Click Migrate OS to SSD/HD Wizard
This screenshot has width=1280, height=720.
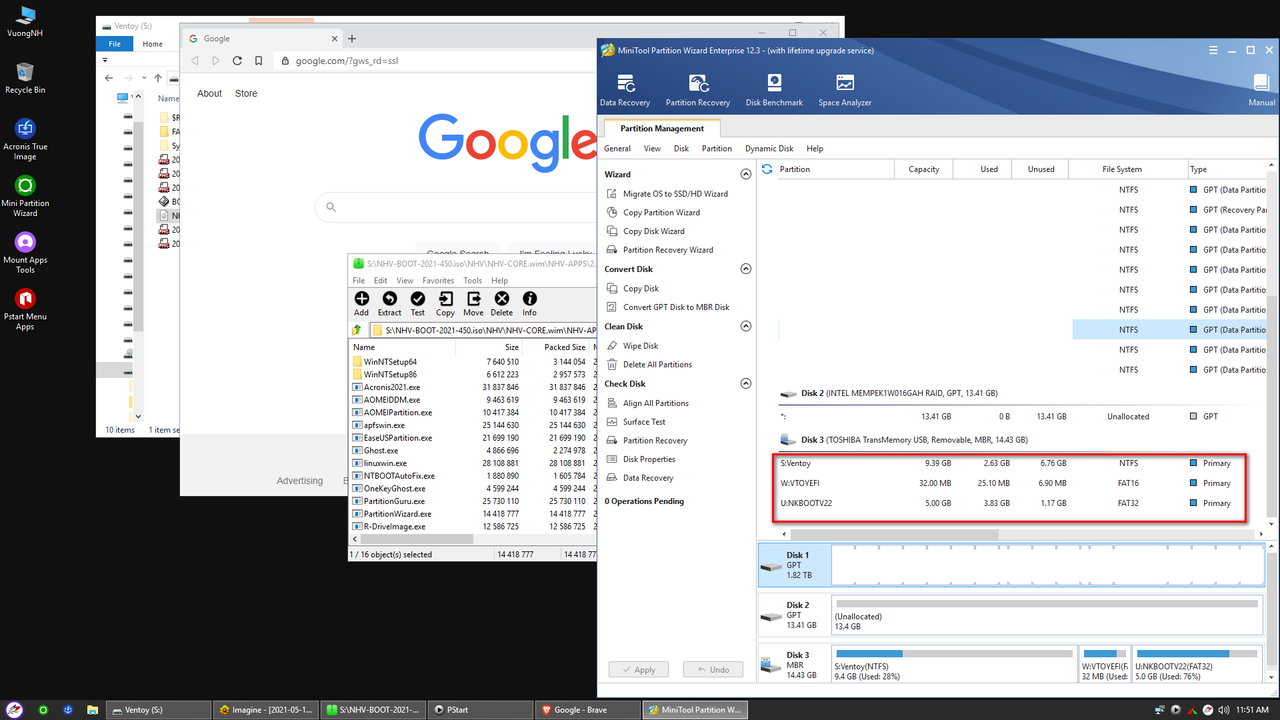(675, 194)
